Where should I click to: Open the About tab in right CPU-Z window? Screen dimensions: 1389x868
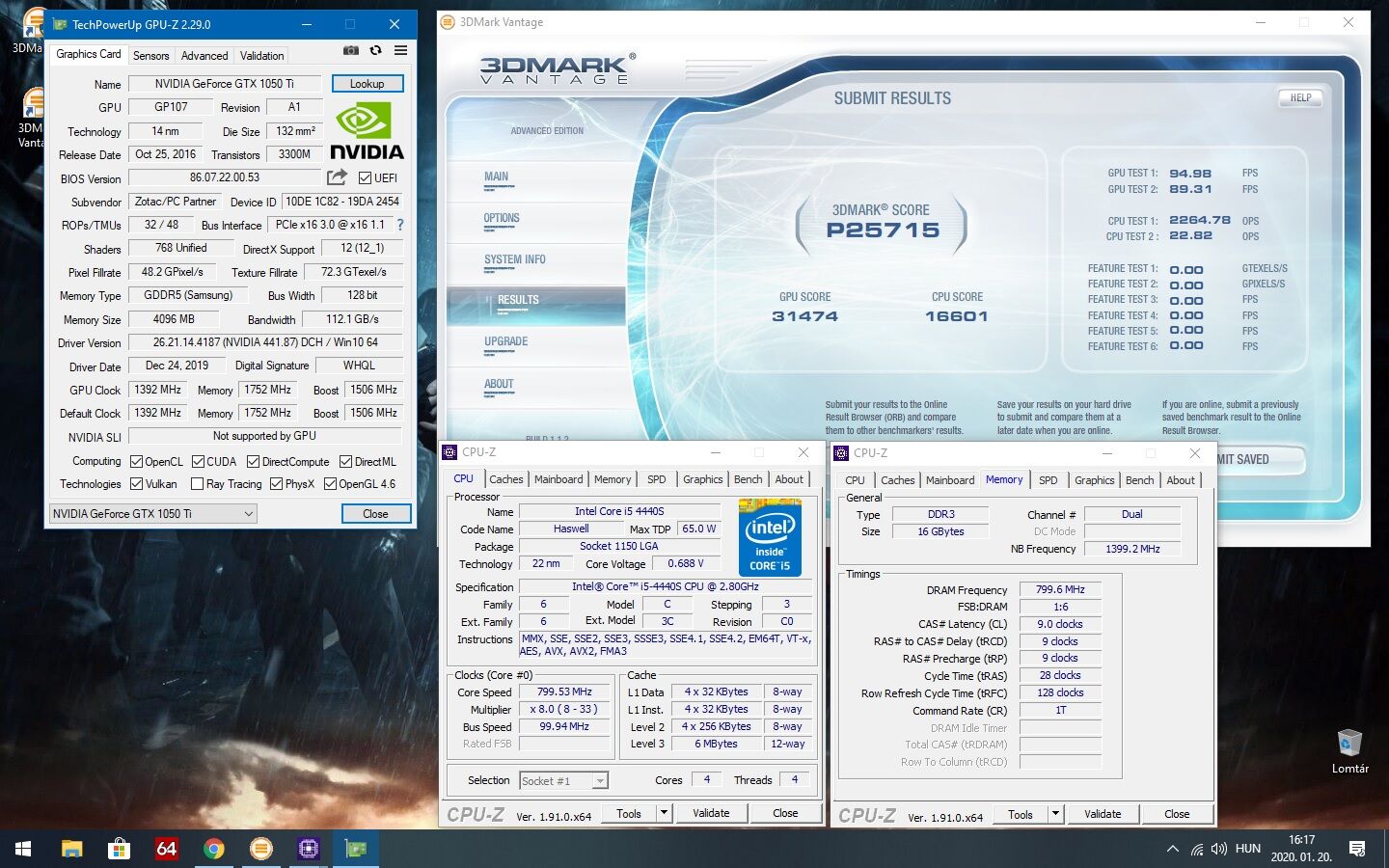[x=1181, y=480]
